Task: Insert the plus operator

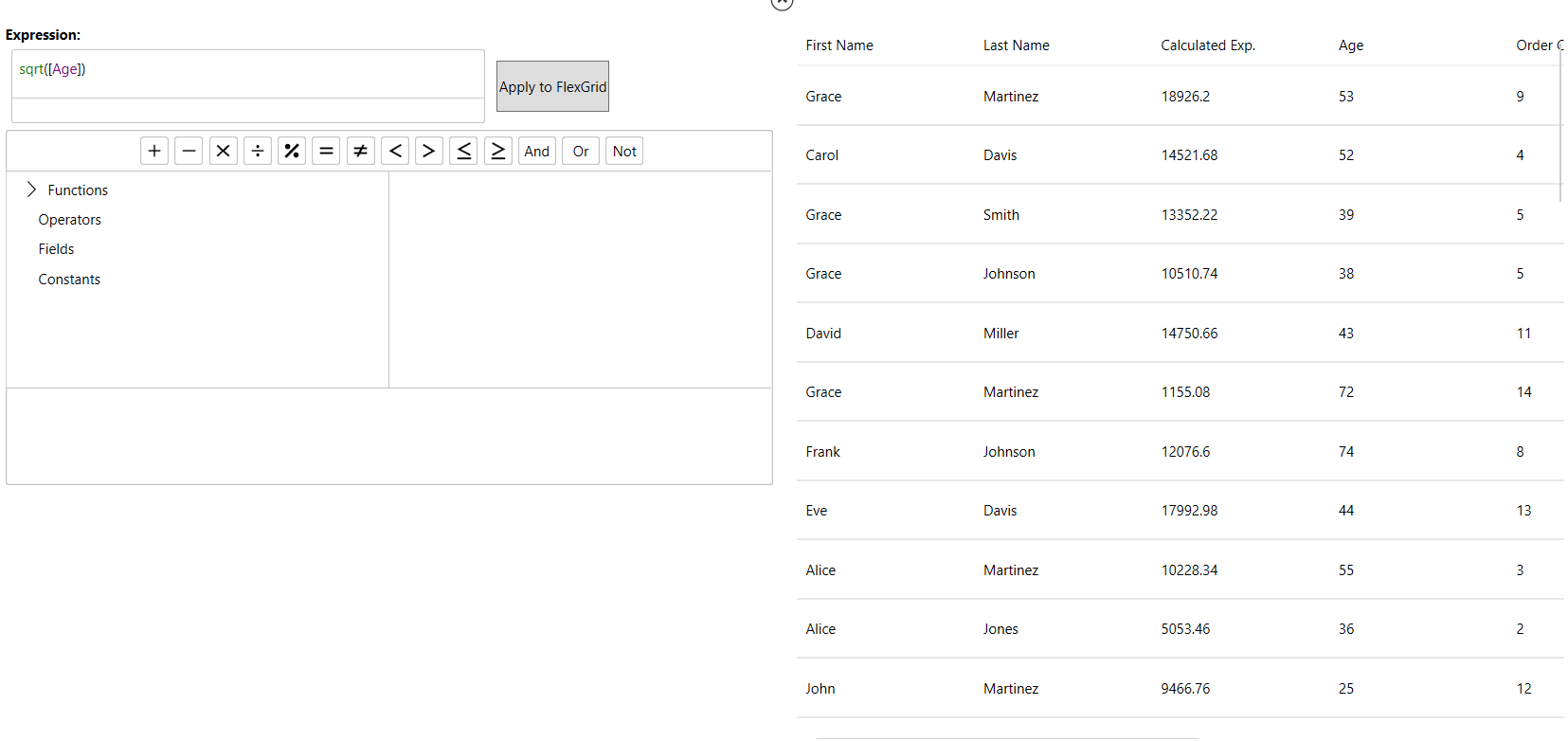Action: 154,151
